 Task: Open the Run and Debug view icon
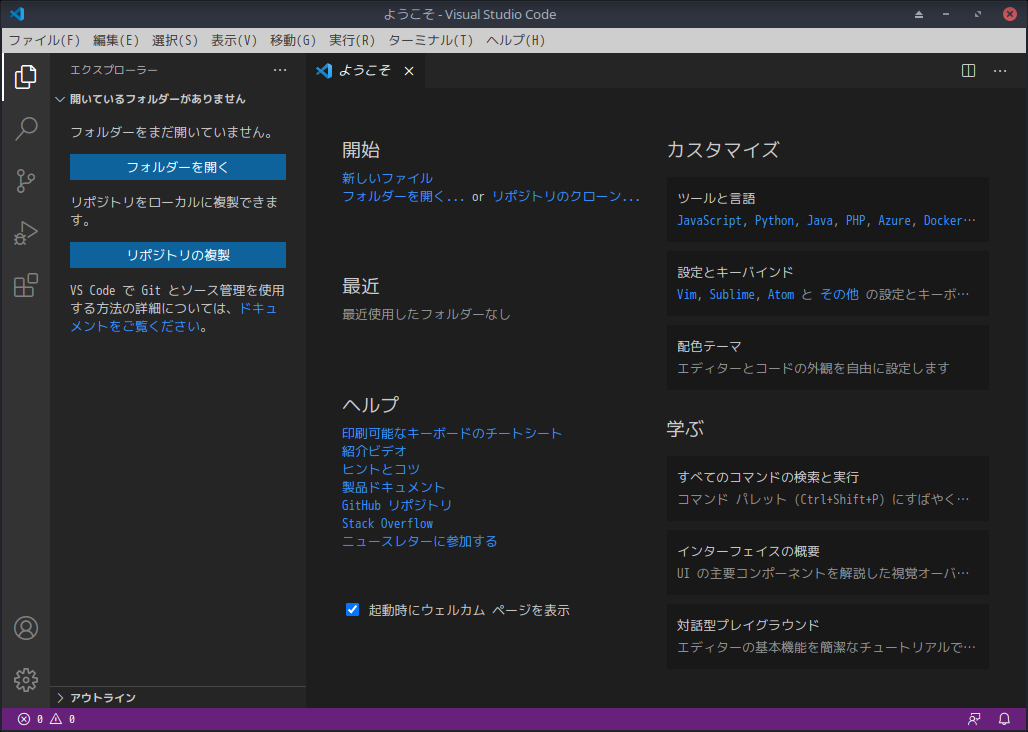[26, 233]
